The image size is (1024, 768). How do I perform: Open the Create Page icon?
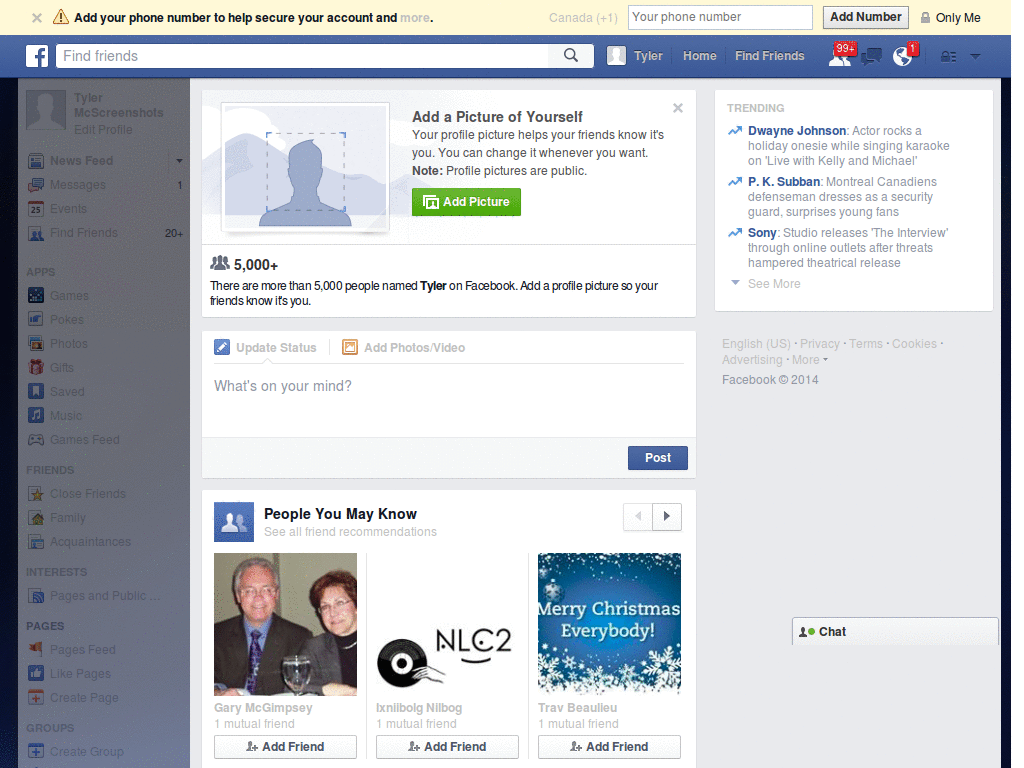(36, 697)
